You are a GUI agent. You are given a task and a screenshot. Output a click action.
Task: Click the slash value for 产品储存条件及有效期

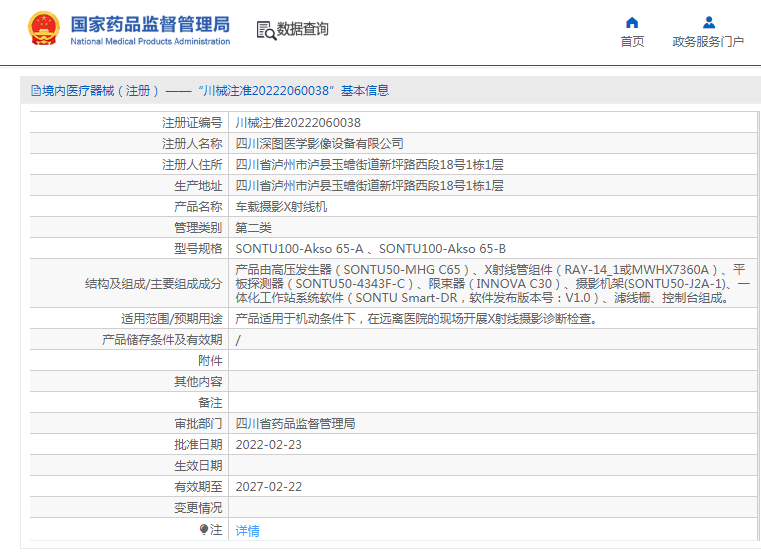238,340
